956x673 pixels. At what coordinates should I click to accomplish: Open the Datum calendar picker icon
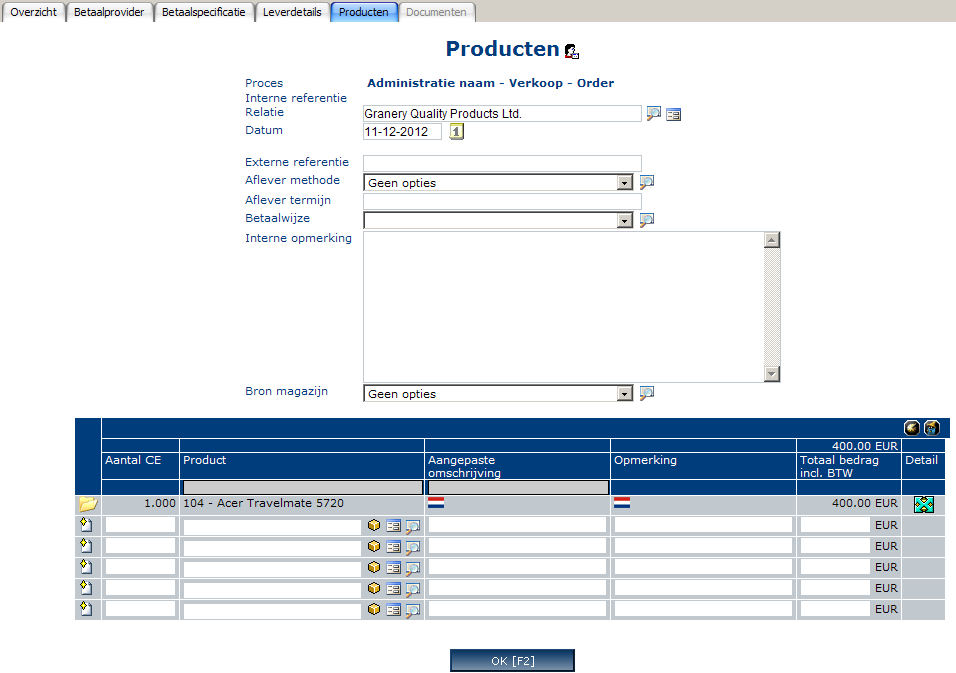pos(457,132)
